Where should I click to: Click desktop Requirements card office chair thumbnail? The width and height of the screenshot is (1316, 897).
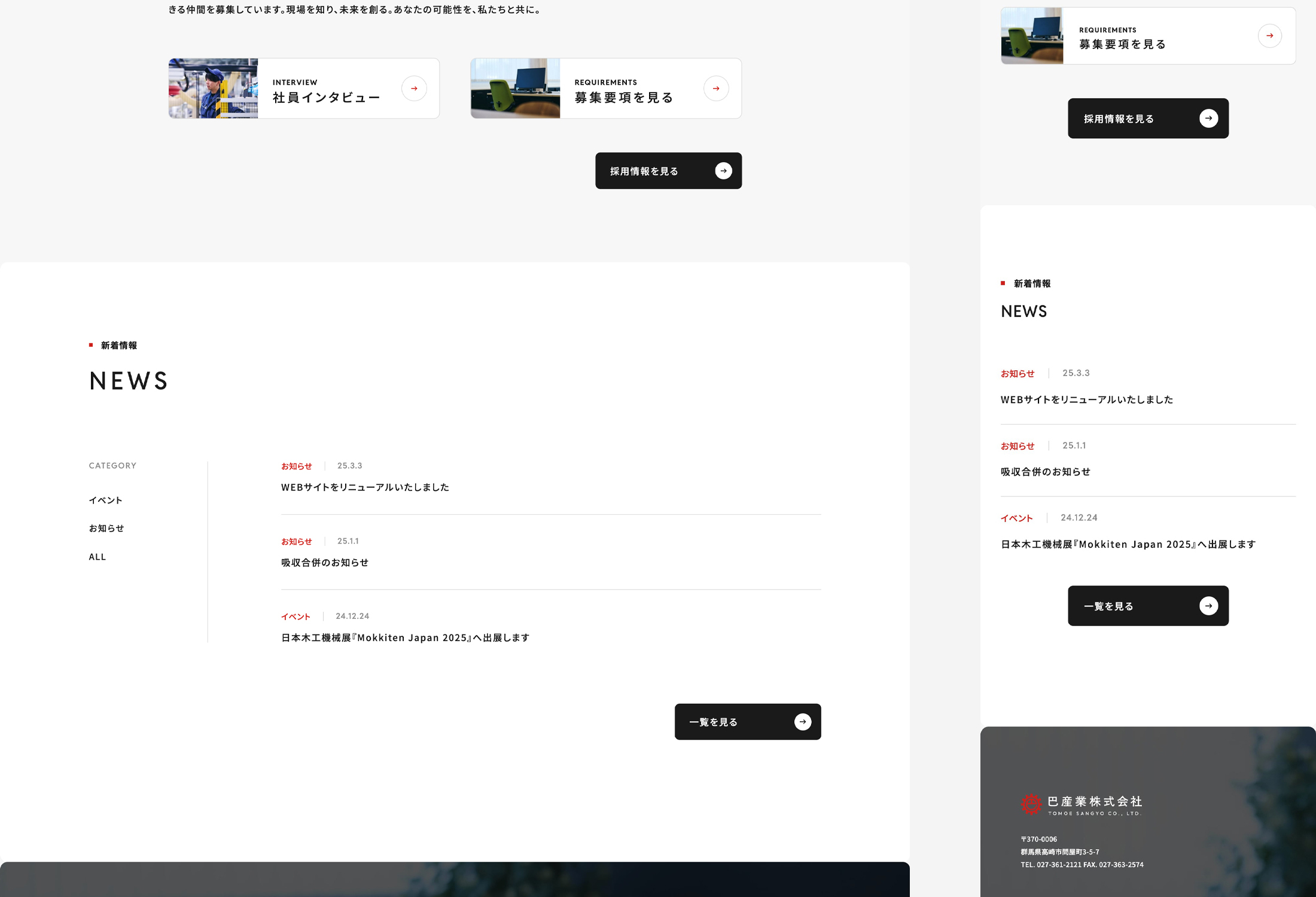coord(515,89)
